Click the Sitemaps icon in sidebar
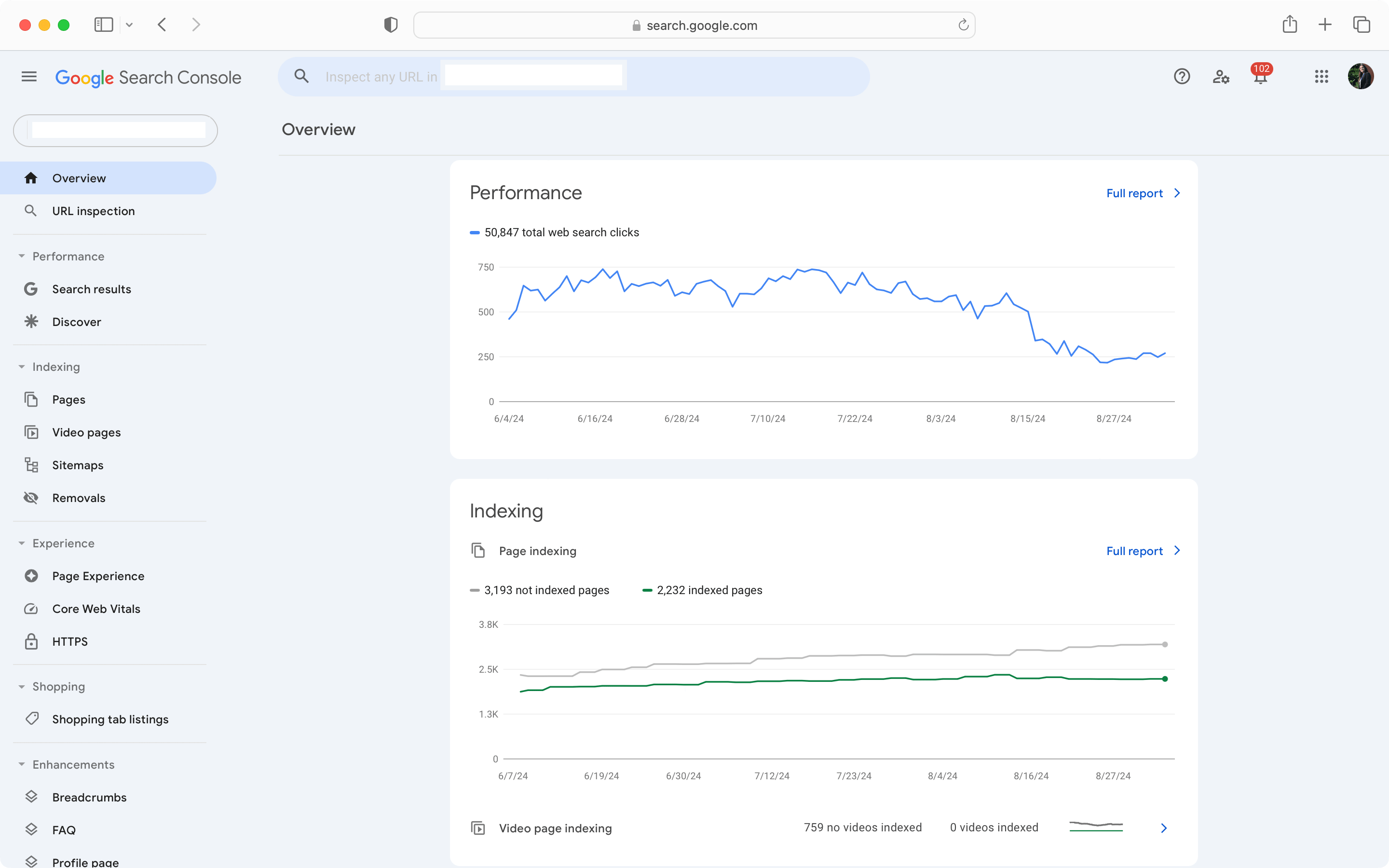1389x868 pixels. [x=31, y=464]
